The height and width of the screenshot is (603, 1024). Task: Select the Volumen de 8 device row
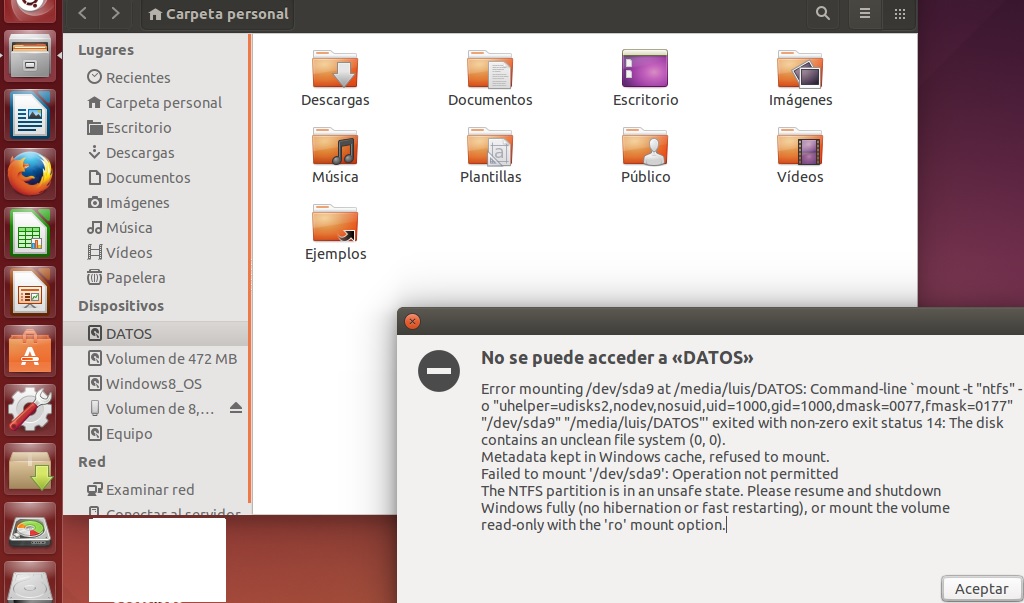[x=157, y=409]
